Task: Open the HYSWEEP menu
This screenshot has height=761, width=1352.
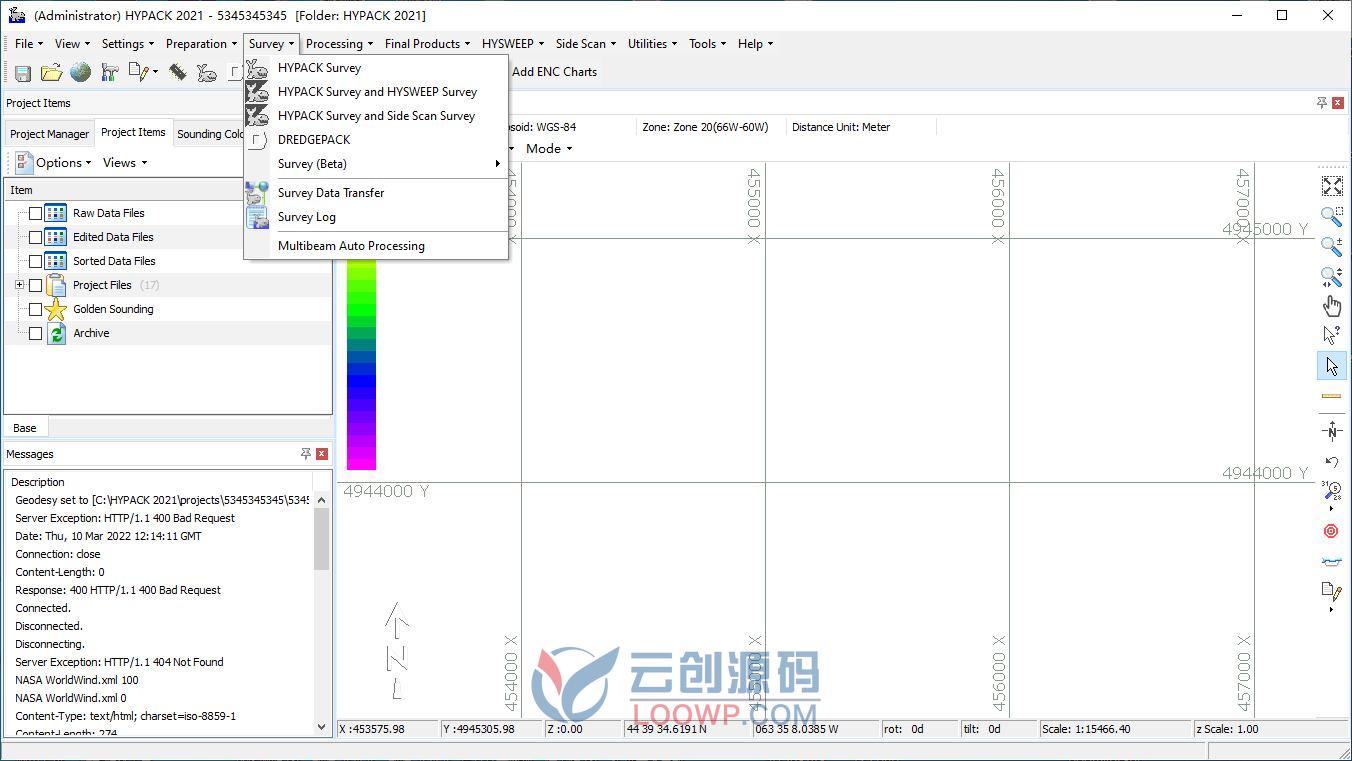Action: coord(513,43)
